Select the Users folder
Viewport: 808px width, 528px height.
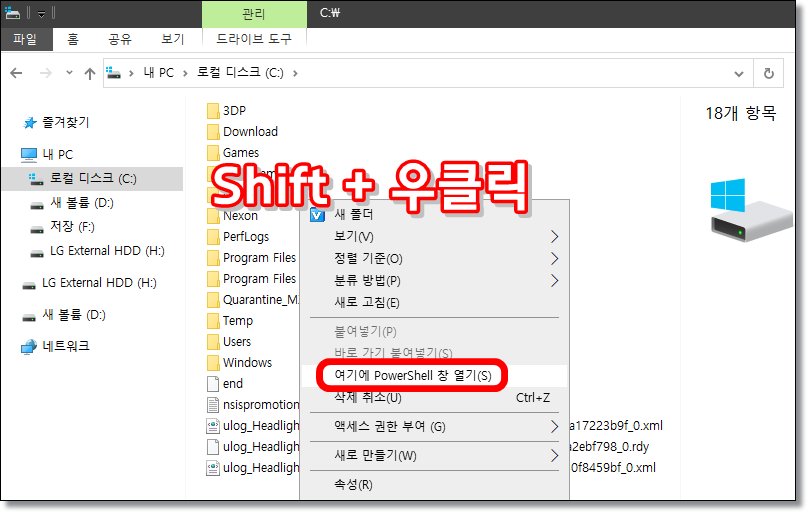point(237,342)
